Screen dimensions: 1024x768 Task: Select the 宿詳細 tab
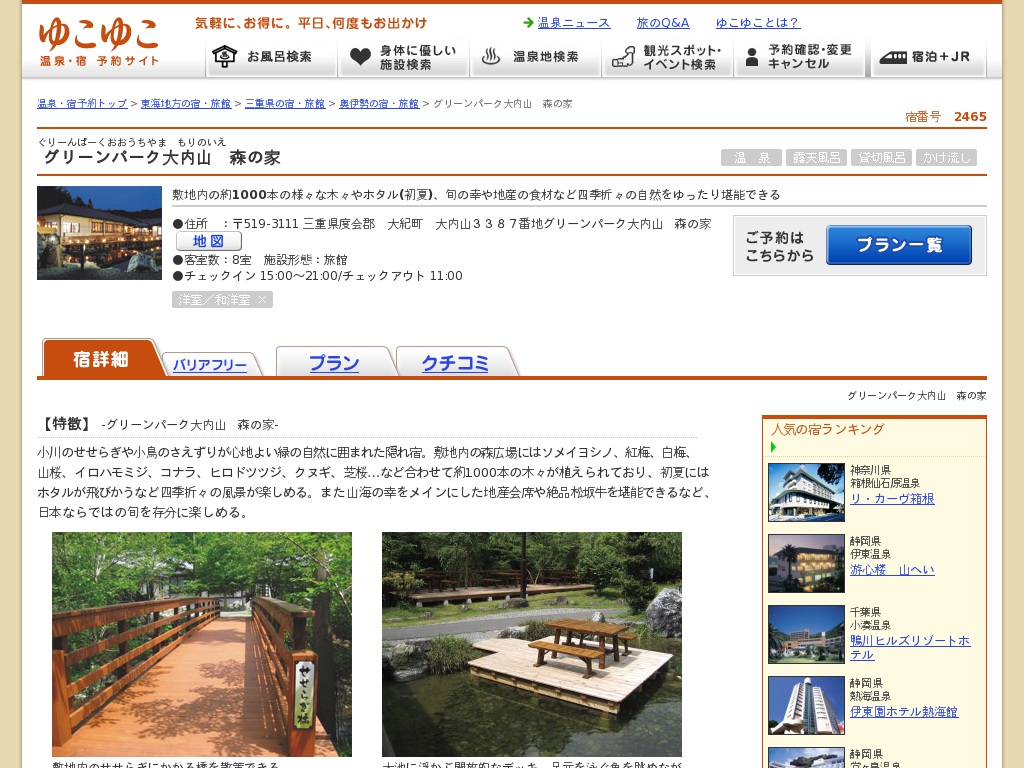click(x=101, y=359)
